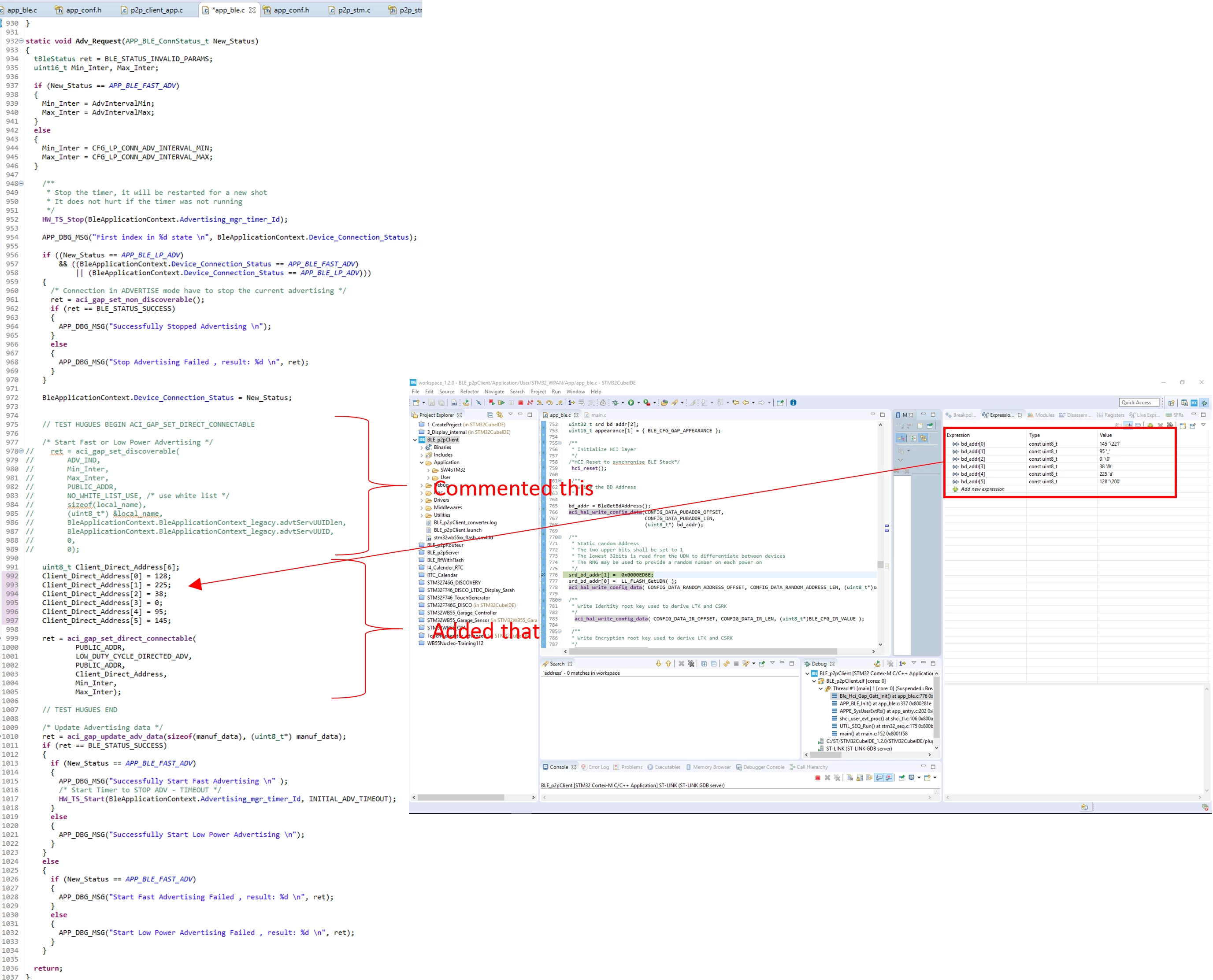Switch to the Breakpoints view tab

tap(961, 415)
